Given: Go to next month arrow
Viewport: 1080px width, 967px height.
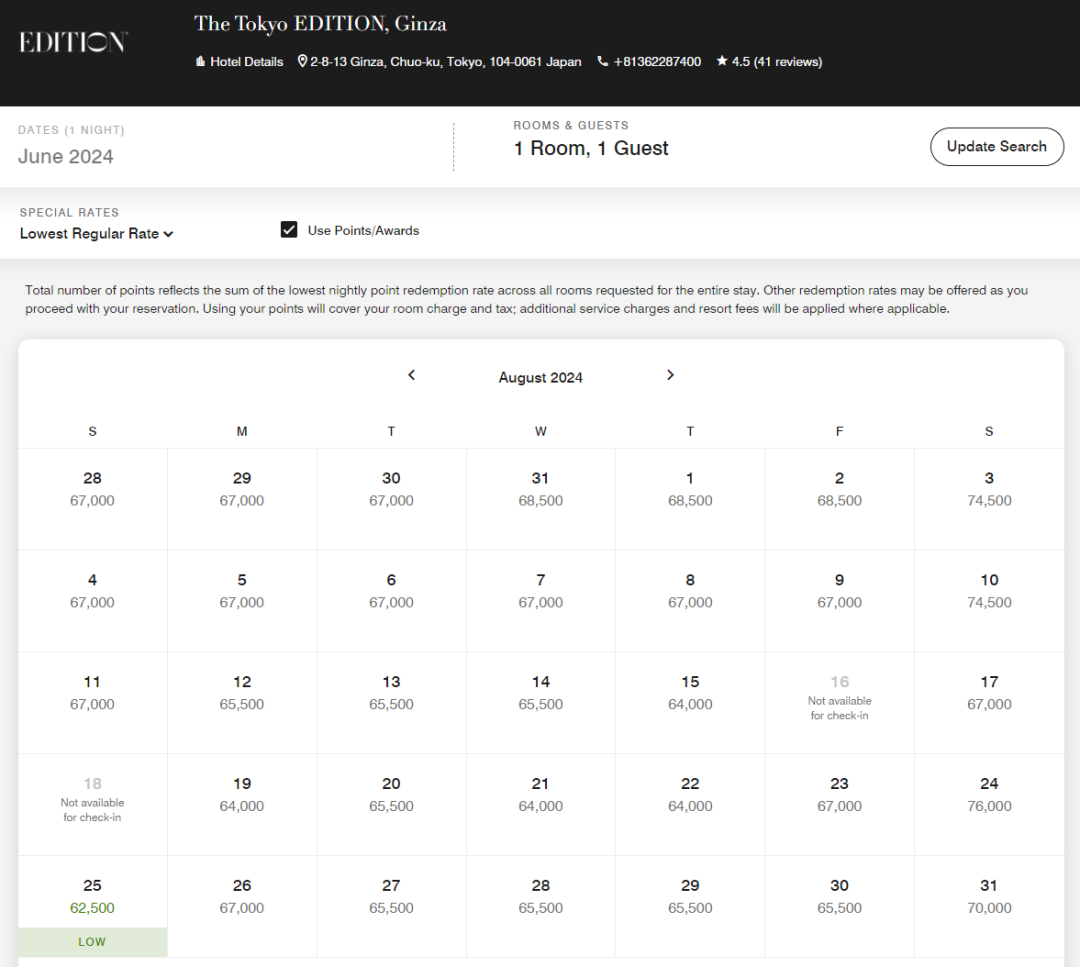Looking at the screenshot, I should (x=670, y=375).
